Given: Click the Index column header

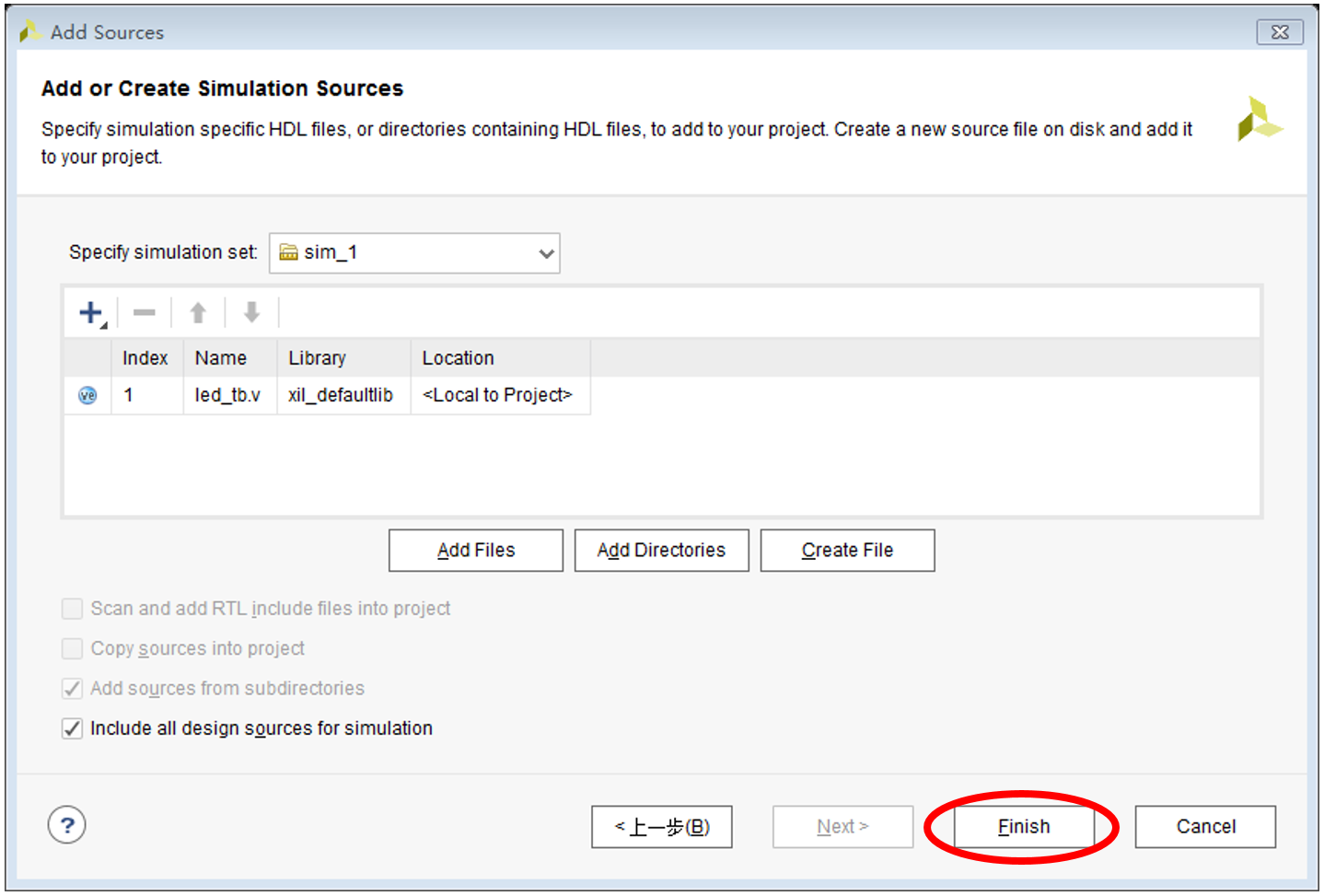Looking at the screenshot, I should [x=146, y=358].
